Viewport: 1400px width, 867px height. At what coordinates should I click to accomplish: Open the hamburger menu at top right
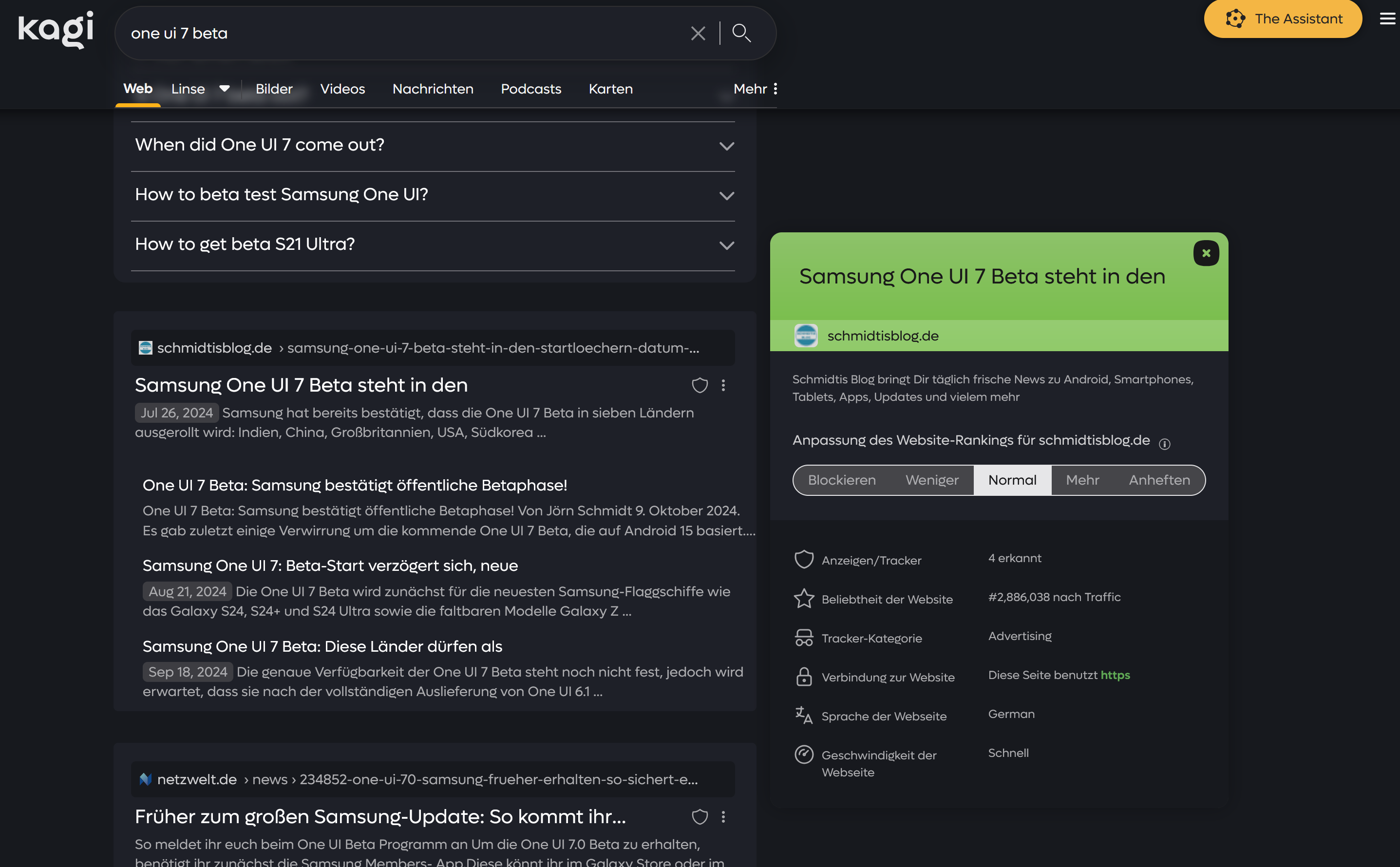click(1387, 19)
